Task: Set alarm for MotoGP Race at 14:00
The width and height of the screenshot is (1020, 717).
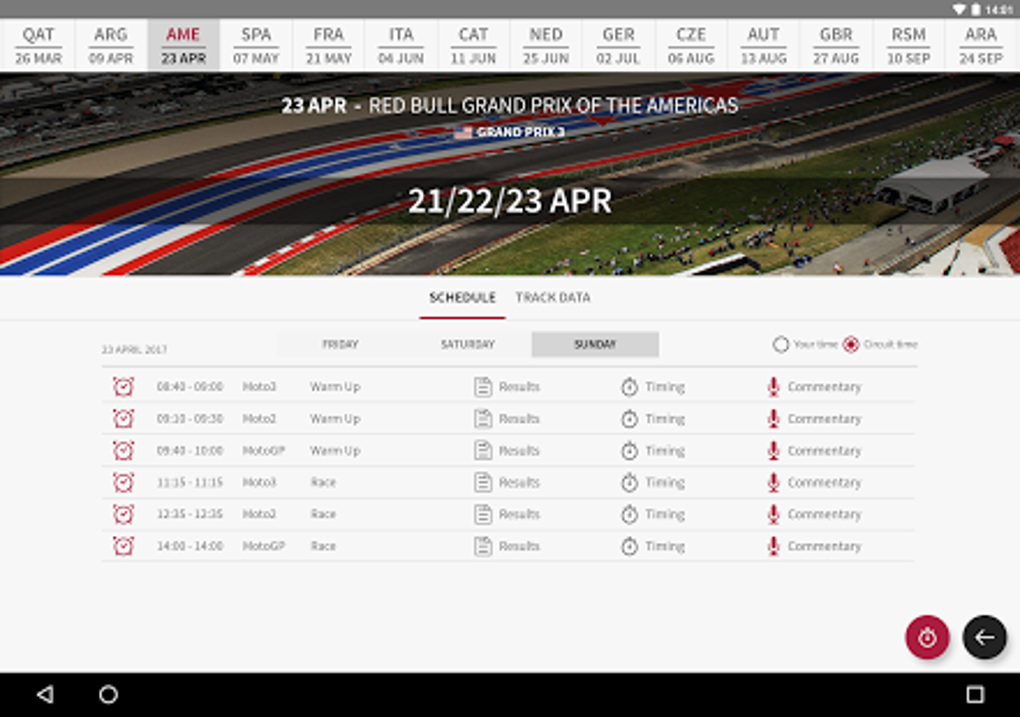Action: (123, 546)
